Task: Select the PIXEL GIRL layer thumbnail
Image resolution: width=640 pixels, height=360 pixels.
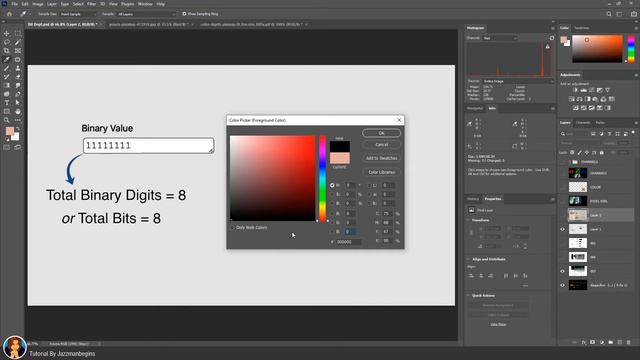Action: (x=578, y=201)
